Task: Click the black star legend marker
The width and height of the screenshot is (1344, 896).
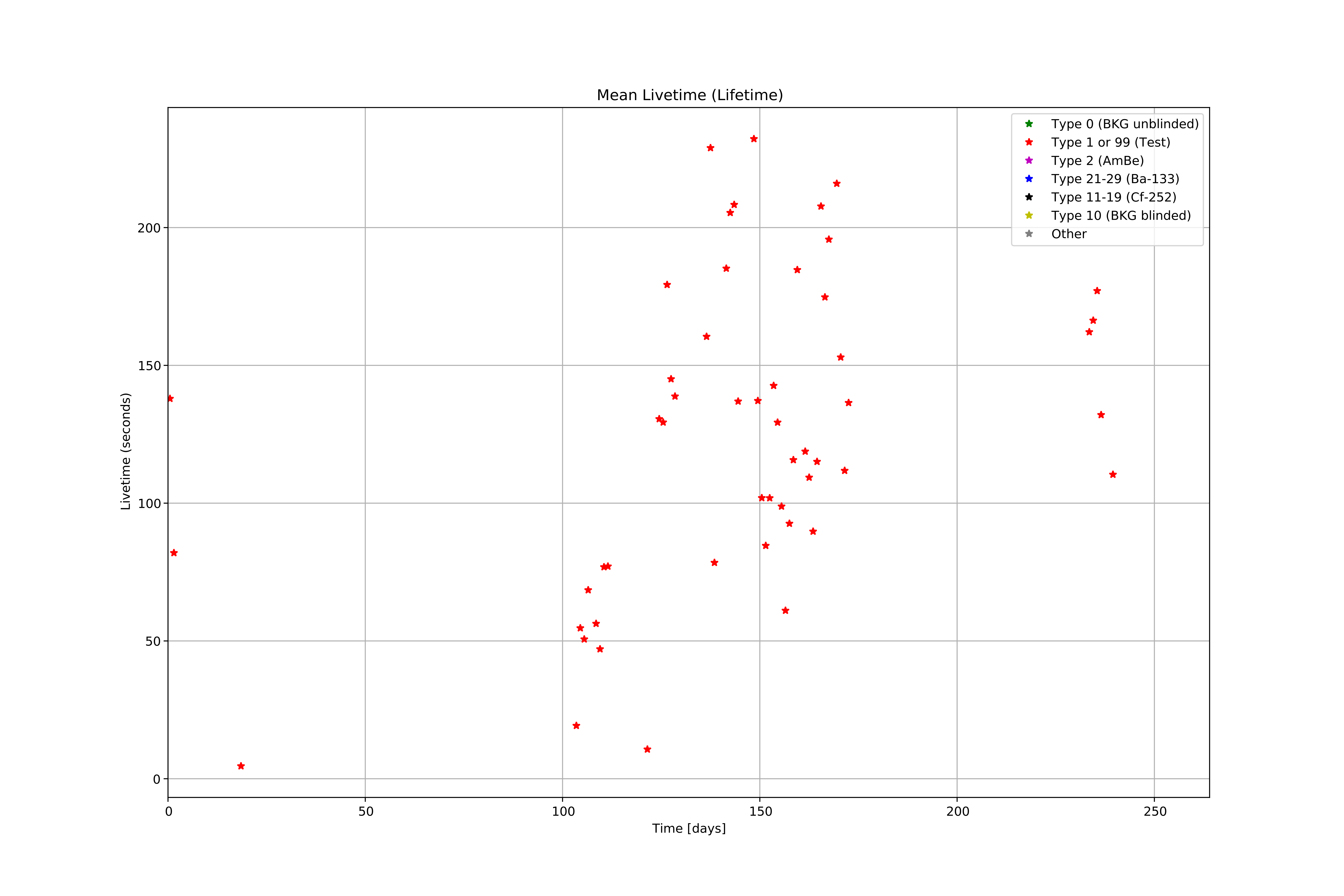Action: 1029,197
